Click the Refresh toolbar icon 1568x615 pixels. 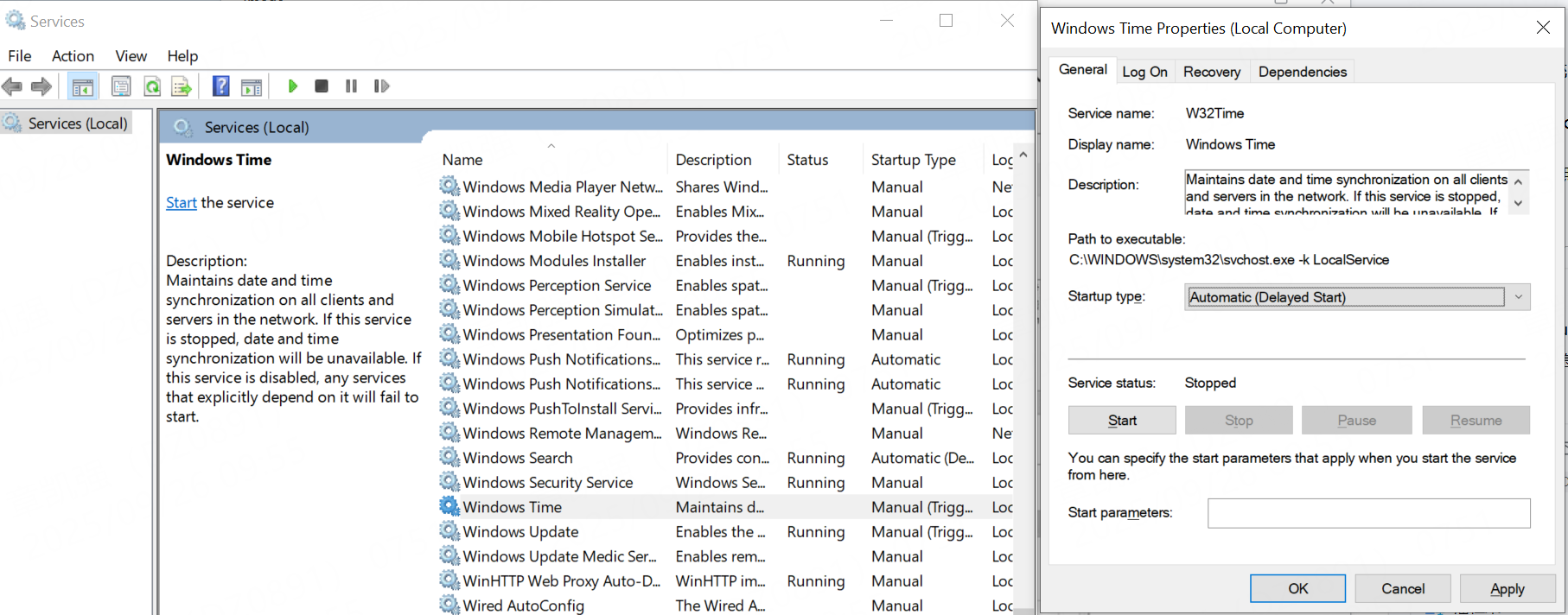(152, 86)
